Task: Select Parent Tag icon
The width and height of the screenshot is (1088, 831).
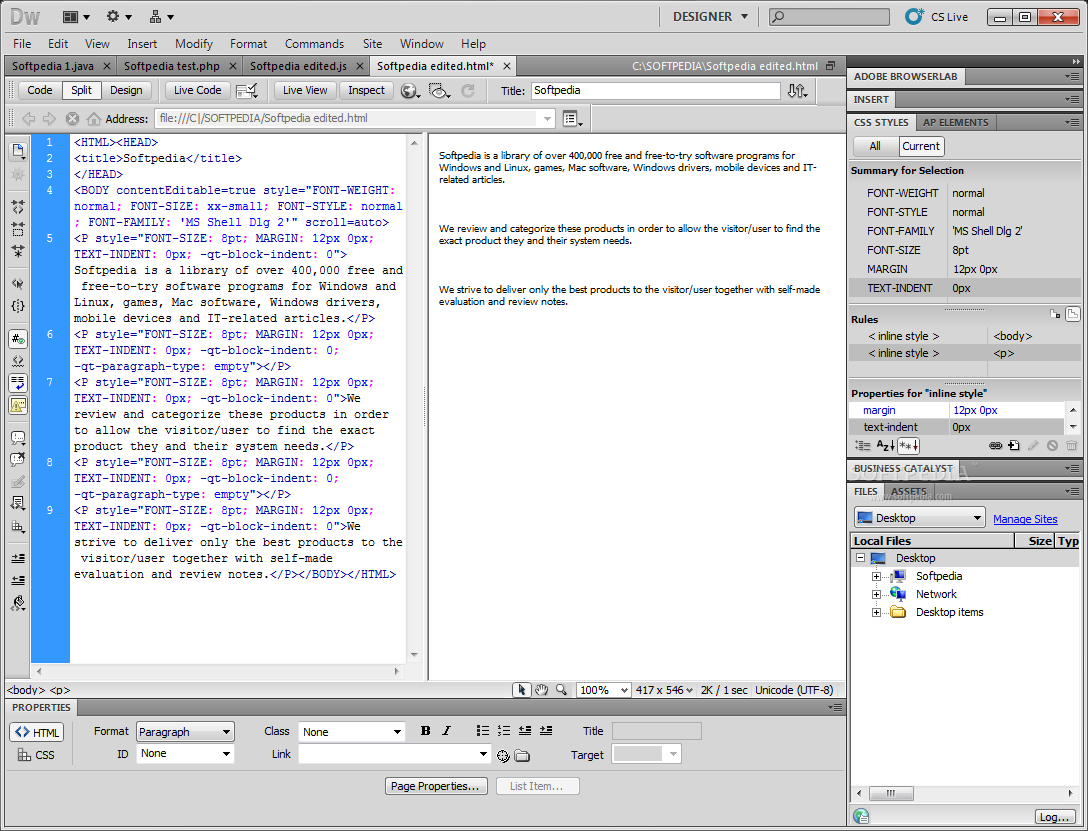Action: (18, 283)
